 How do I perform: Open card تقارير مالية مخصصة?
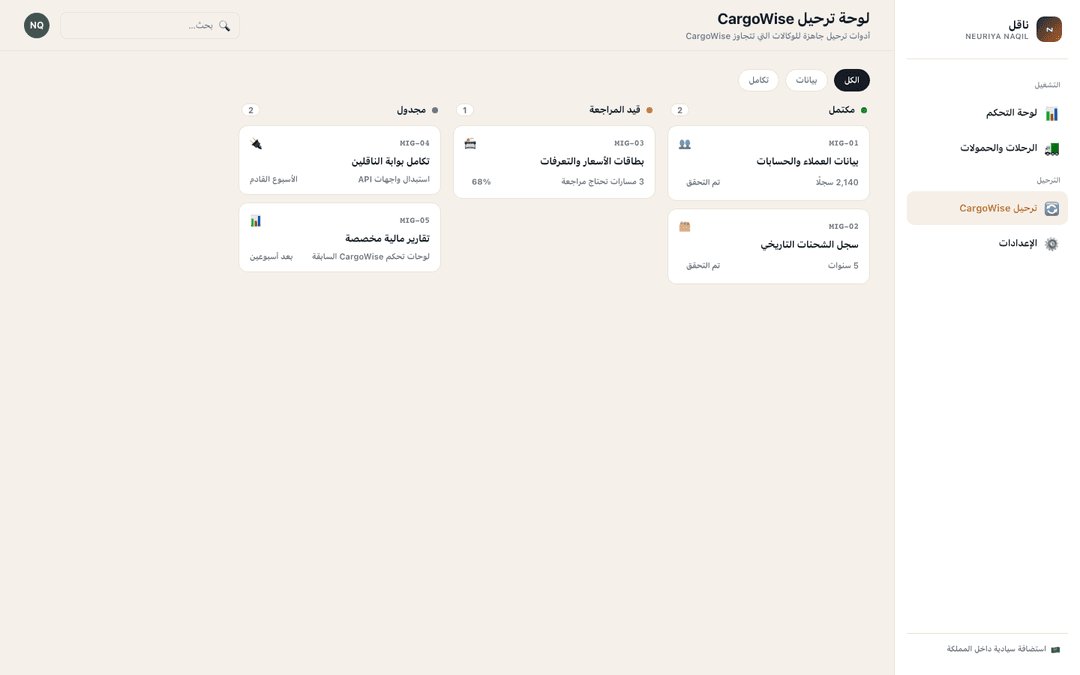click(340, 238)
